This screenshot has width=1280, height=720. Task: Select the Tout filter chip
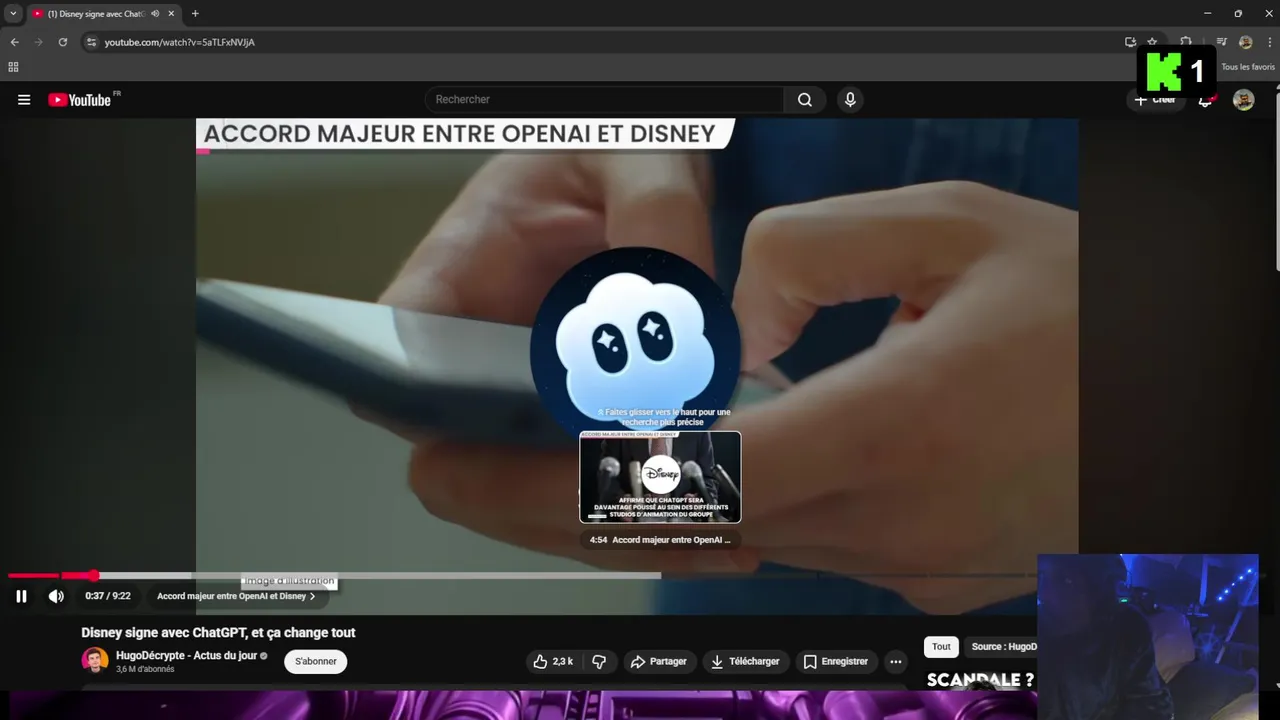coord(941,647)
